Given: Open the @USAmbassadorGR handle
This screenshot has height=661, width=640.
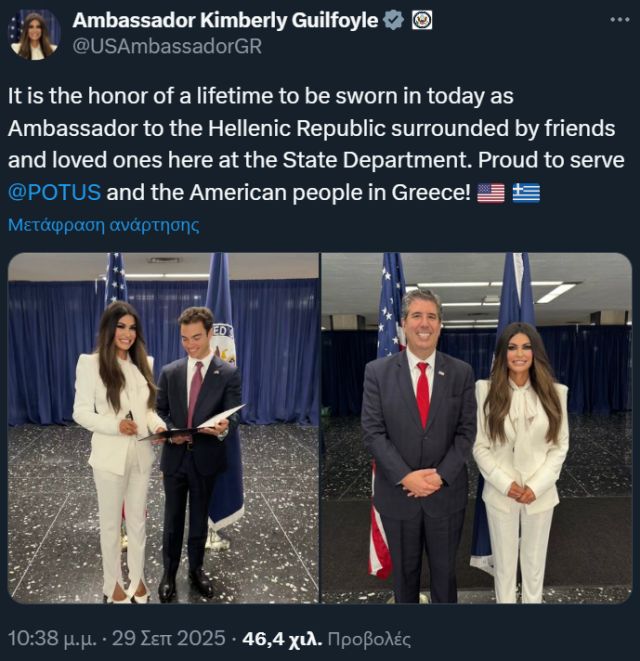Looking at the screenshot, I should 167,46.
